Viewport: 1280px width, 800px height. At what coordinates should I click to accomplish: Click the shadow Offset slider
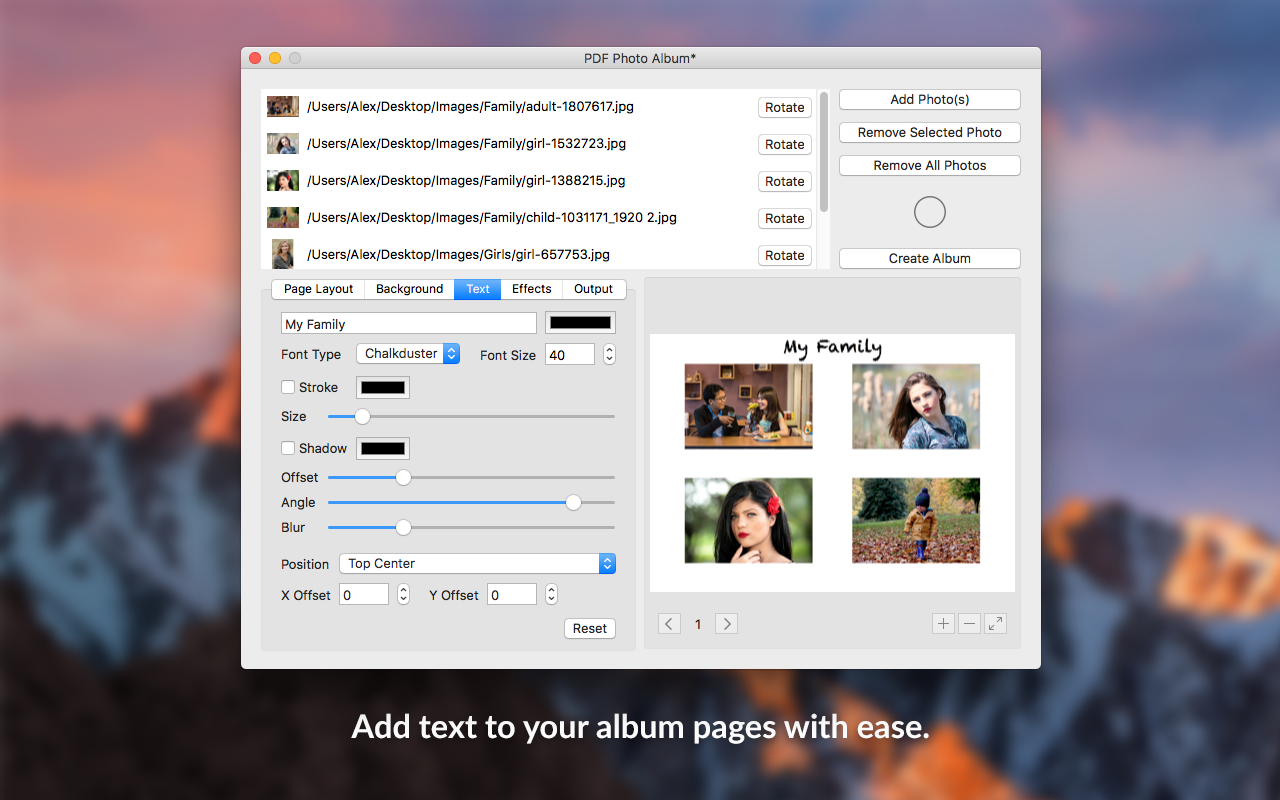471,477
